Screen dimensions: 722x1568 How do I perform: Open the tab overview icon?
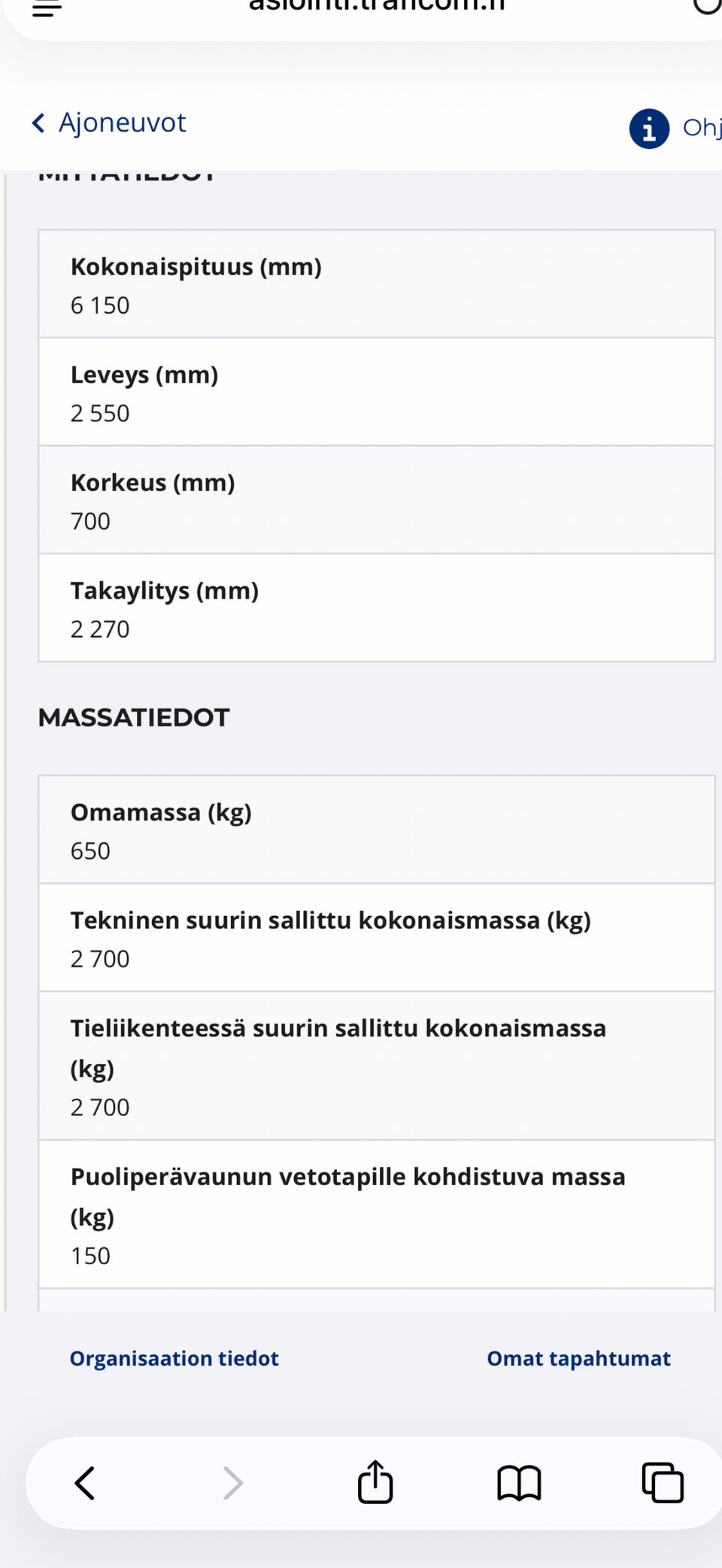point(661,1482)
